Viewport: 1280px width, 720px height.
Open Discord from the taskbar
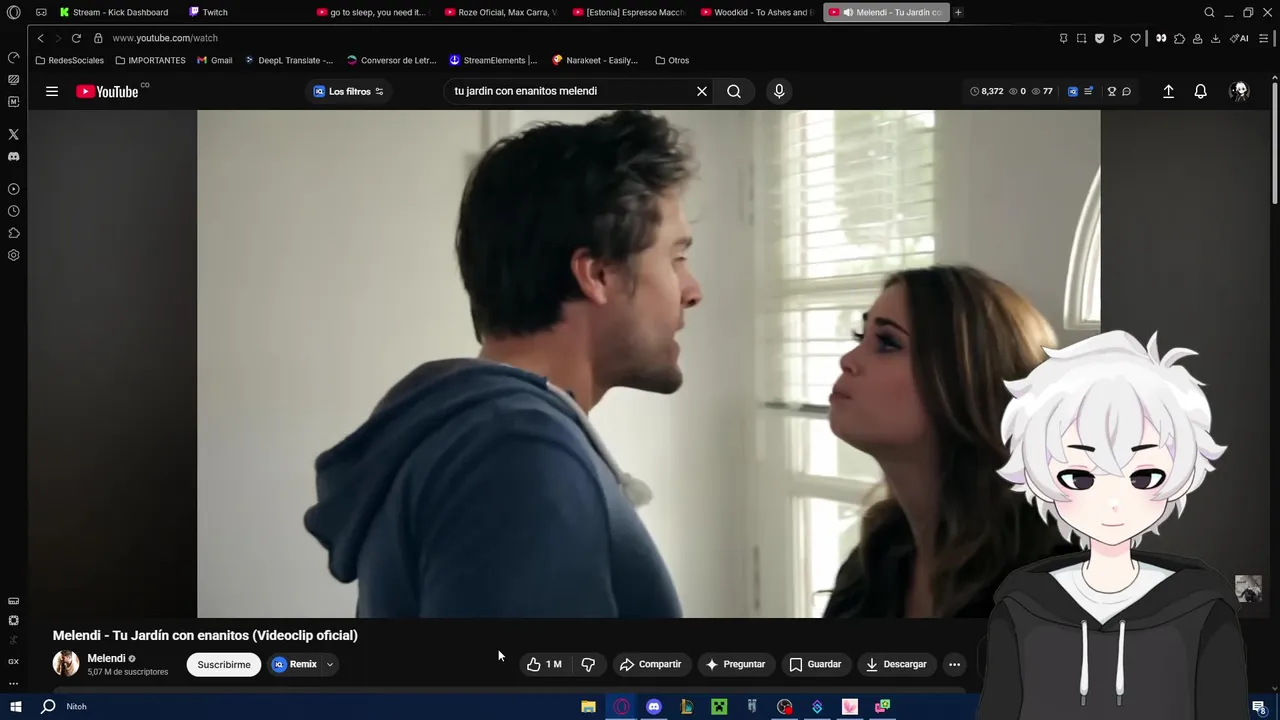[654, 707]
